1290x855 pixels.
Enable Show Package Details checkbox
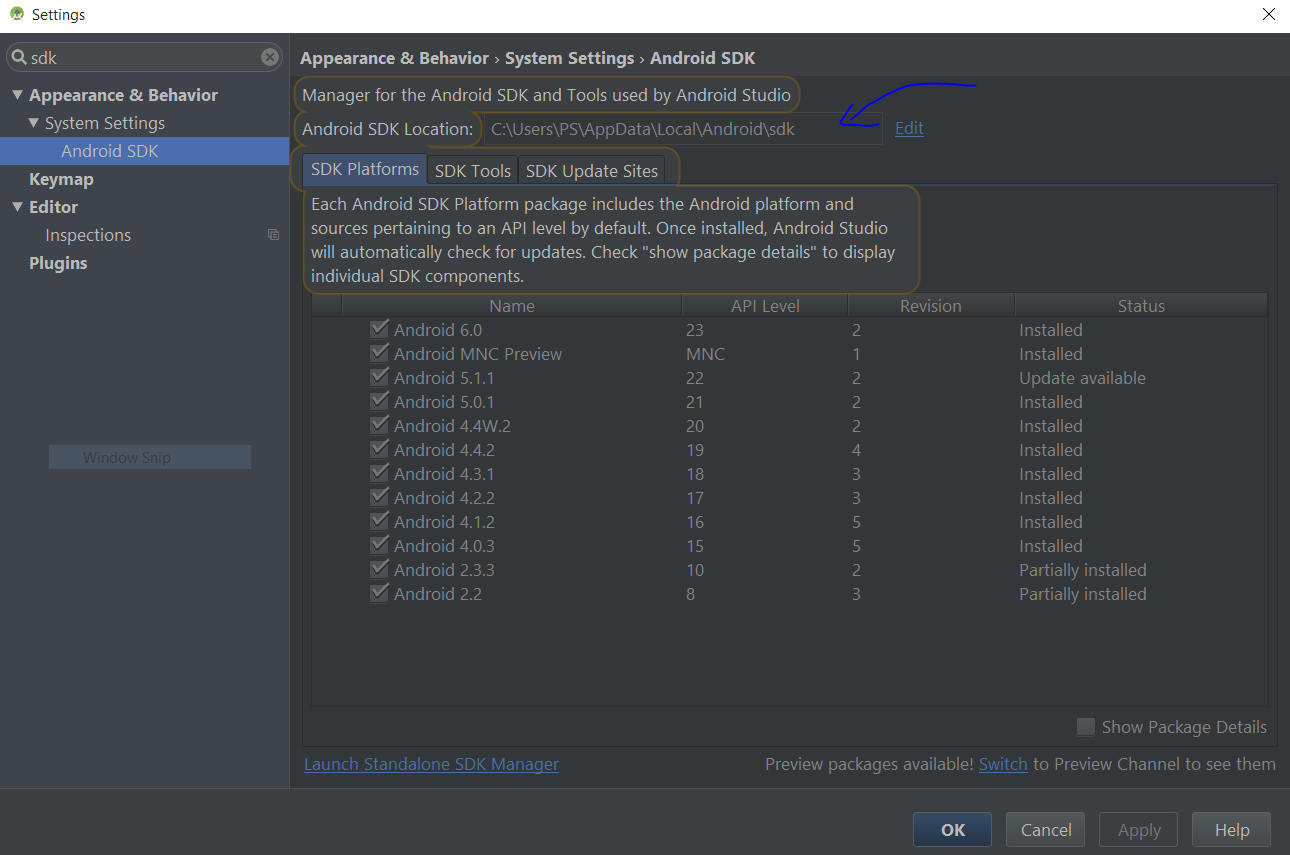tap(1085, 727)
